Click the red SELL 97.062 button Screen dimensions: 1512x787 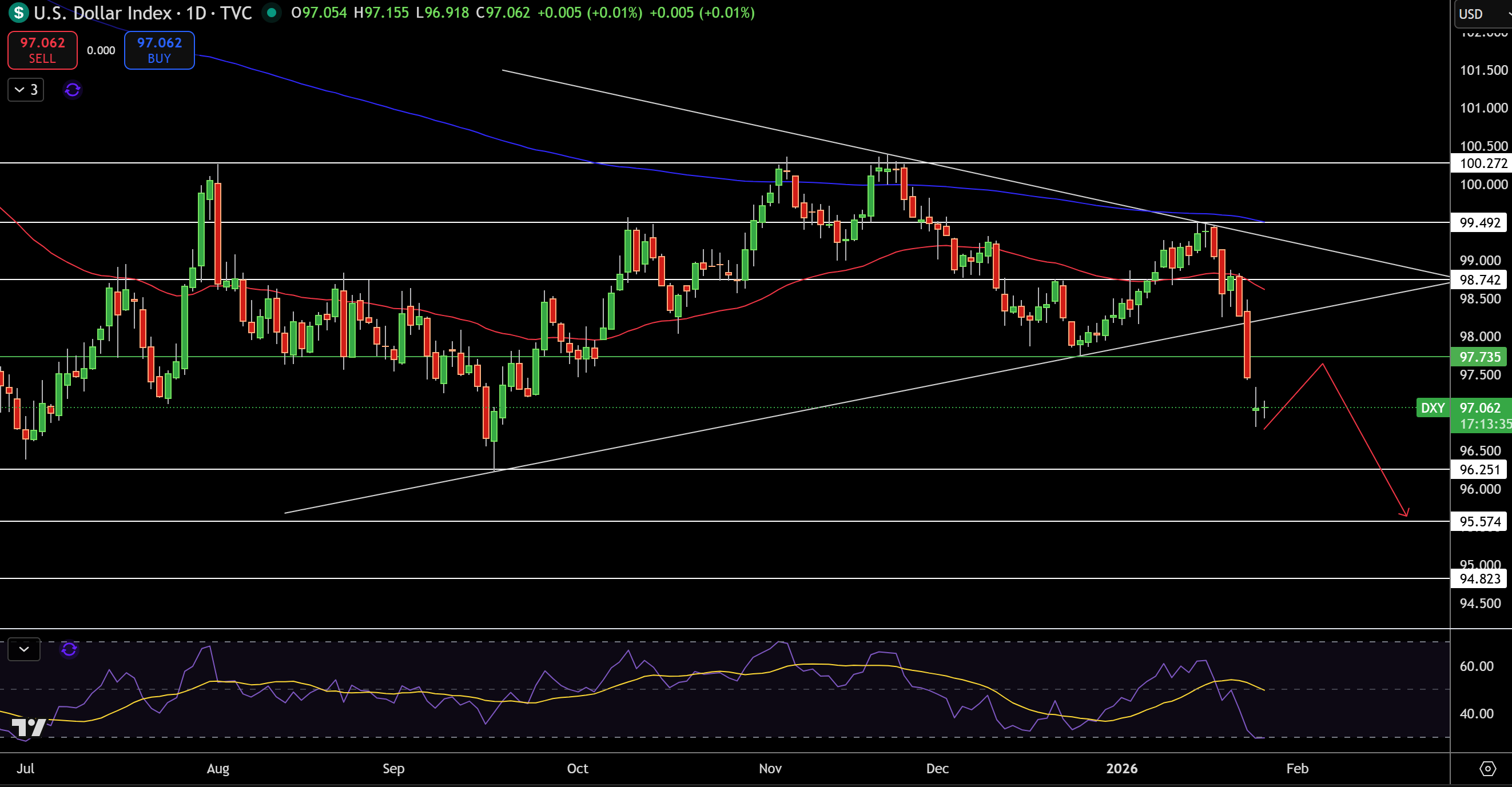(x=42, y=50)
